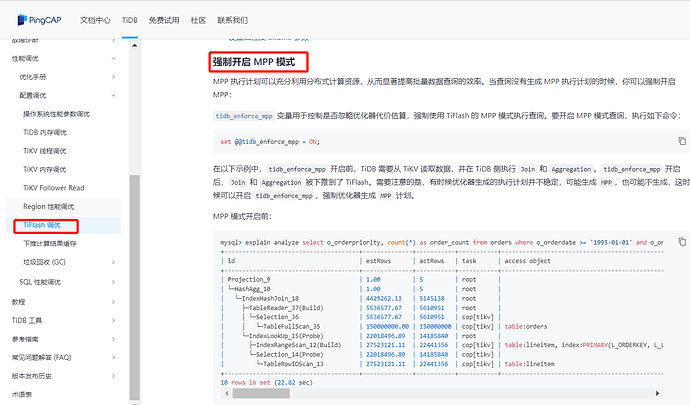Select the TiDB tab in top navigation
Image resolution: width=690 pixels, height=405 pixels.
[x=130, y=19]
